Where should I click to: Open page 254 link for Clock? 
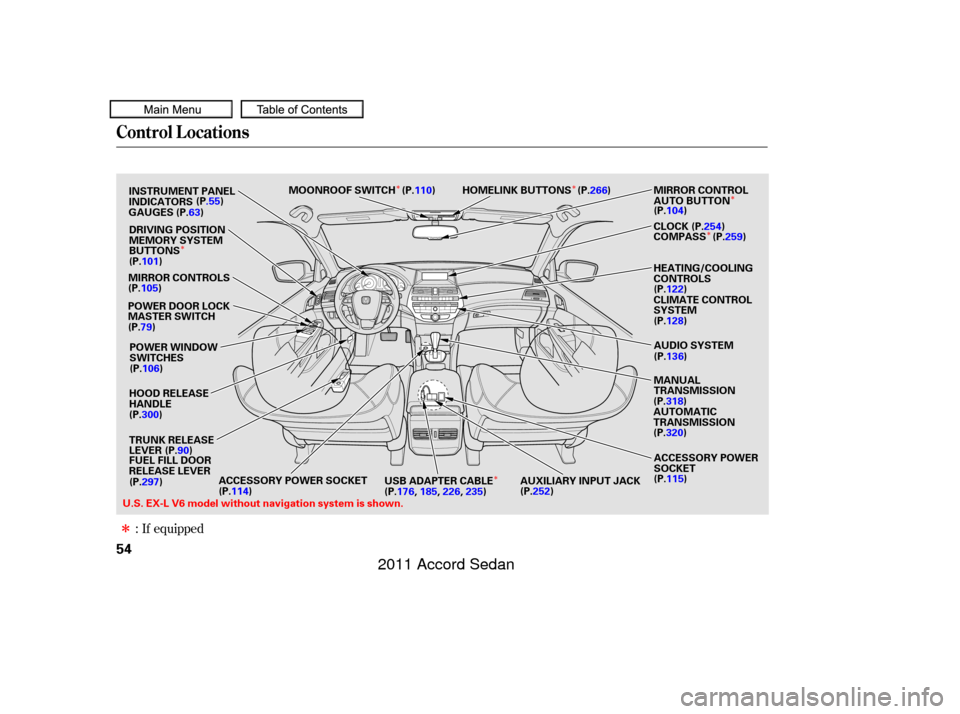coord(713,227)
